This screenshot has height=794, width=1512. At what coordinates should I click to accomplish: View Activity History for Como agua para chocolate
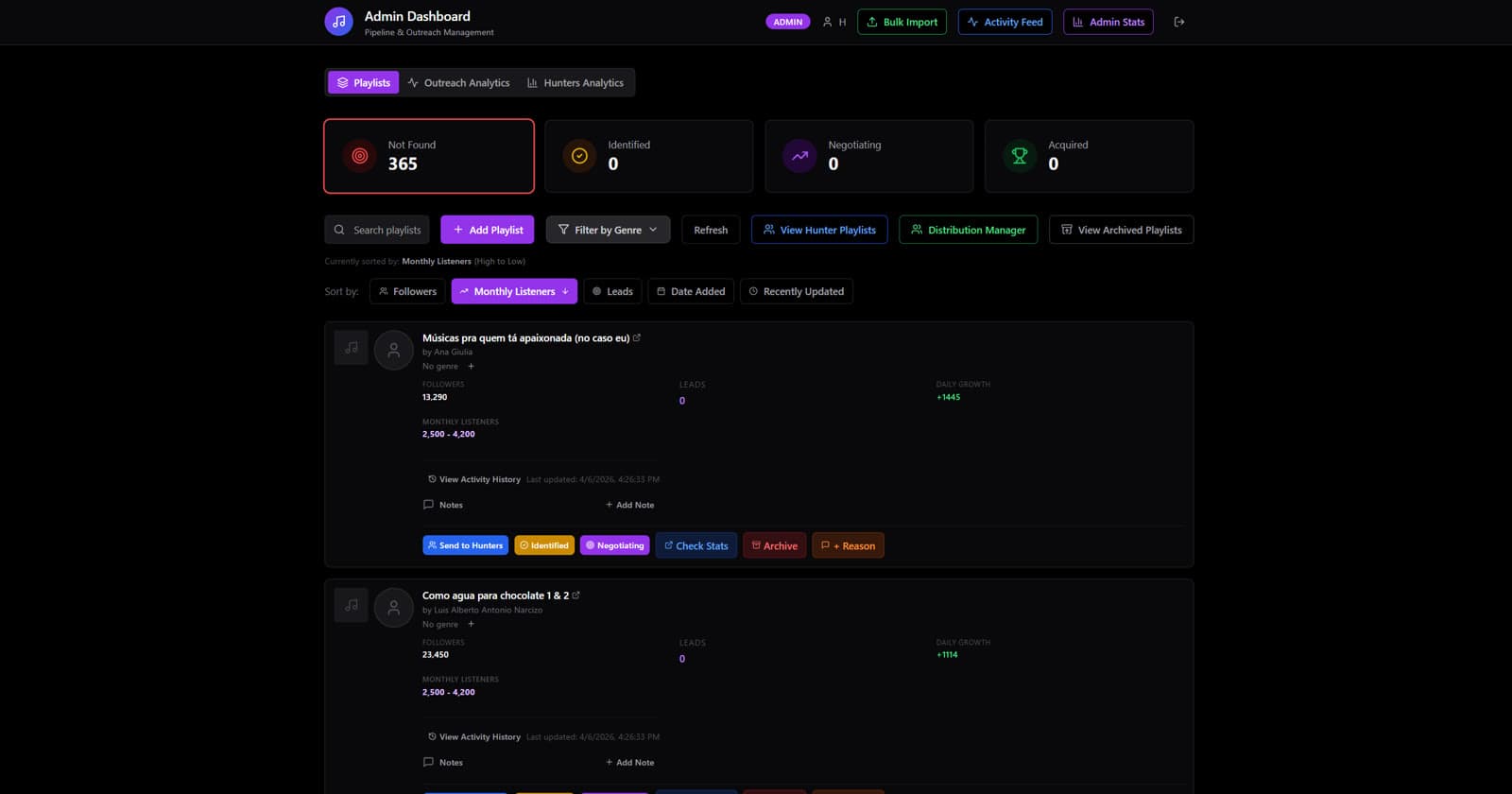pyautogui.click(x=474, y=737)
